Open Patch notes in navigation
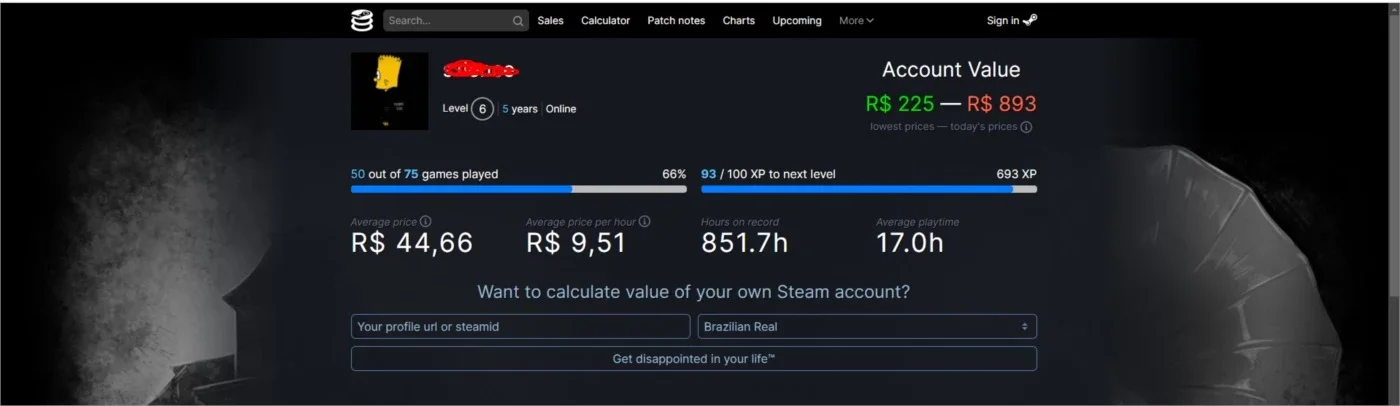 [676, 20]
